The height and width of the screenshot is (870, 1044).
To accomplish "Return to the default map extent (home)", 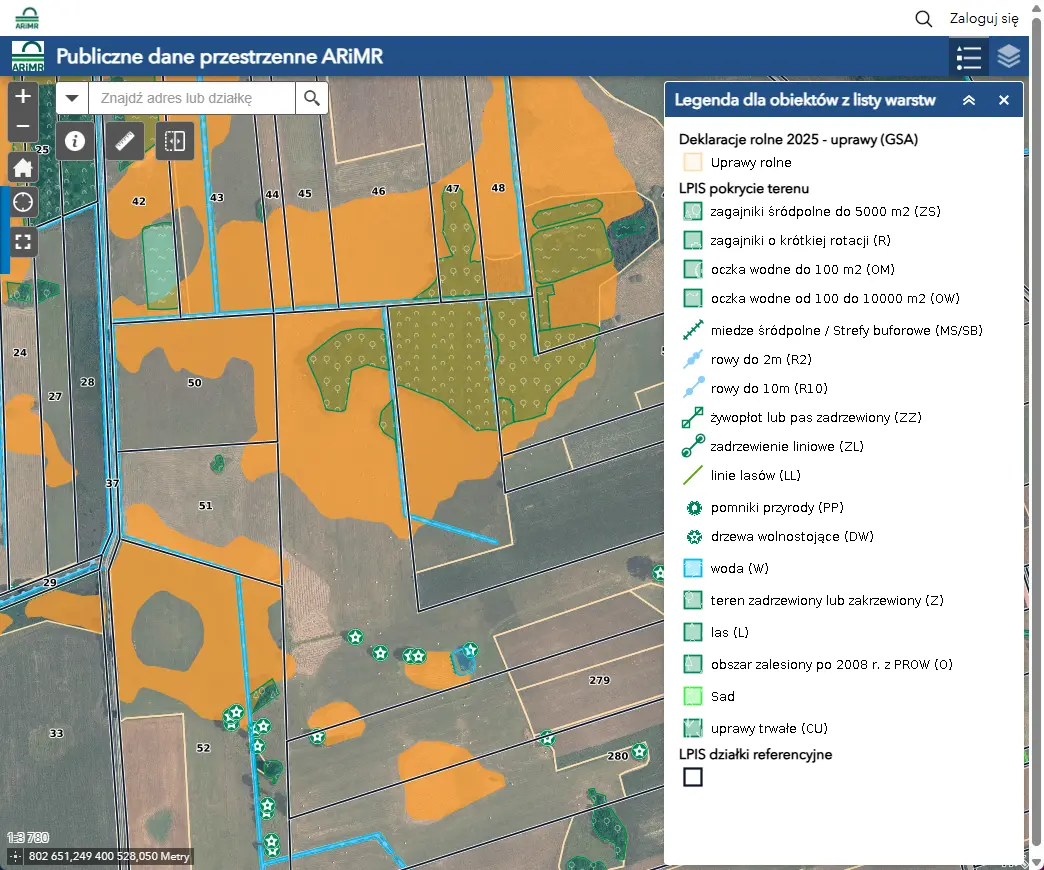I will 23,167.
